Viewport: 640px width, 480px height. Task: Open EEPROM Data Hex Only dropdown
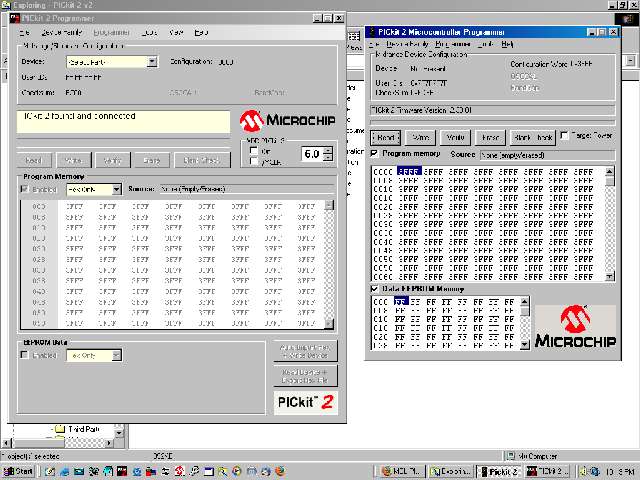click(116, 355)
